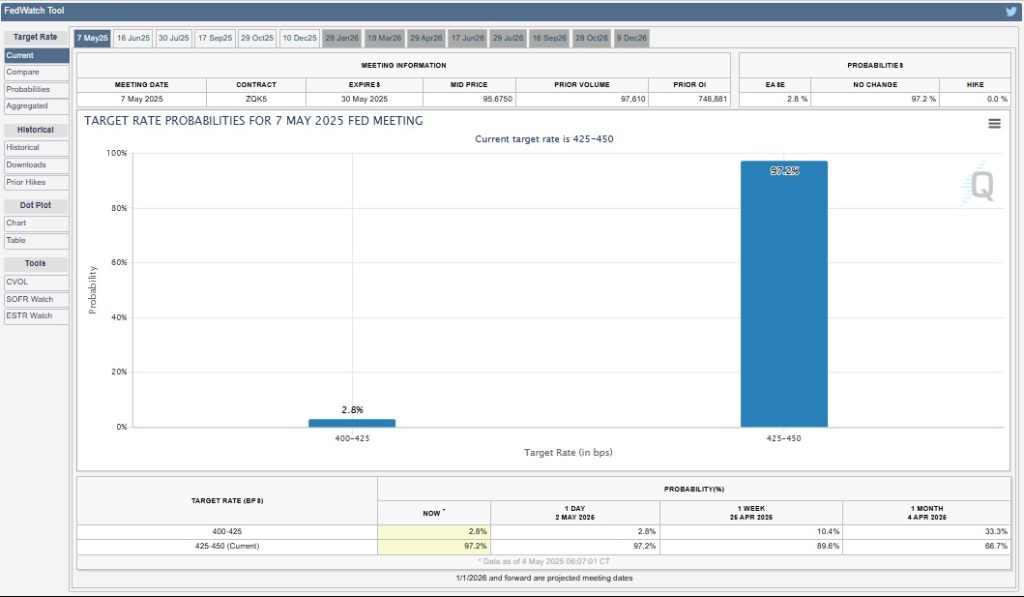Screen dimensions: 1024x597
Task: Go to Historical data page
Action: pyautogui.click(x=36, y=148)
